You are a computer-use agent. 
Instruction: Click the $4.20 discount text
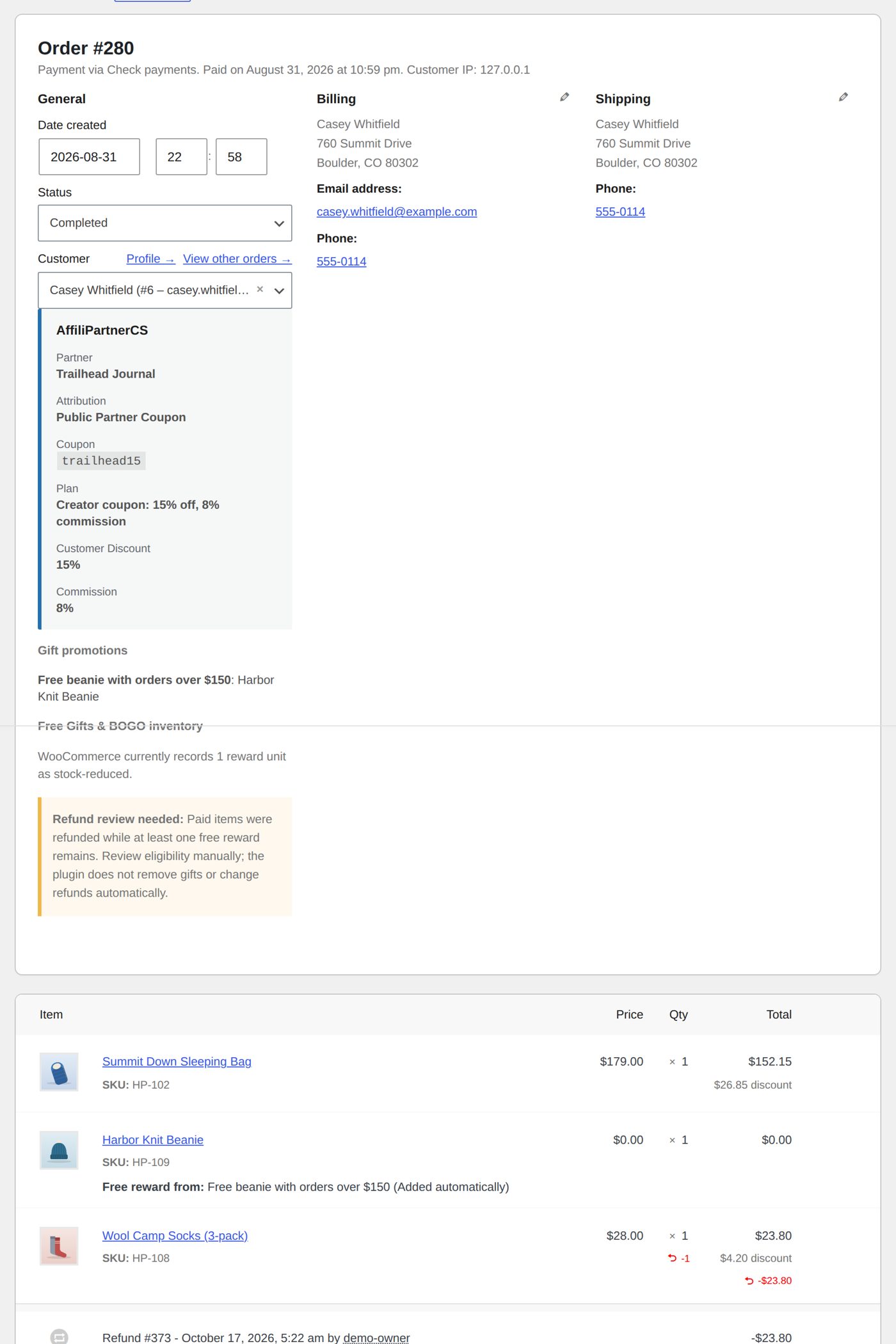point(756,1258)
